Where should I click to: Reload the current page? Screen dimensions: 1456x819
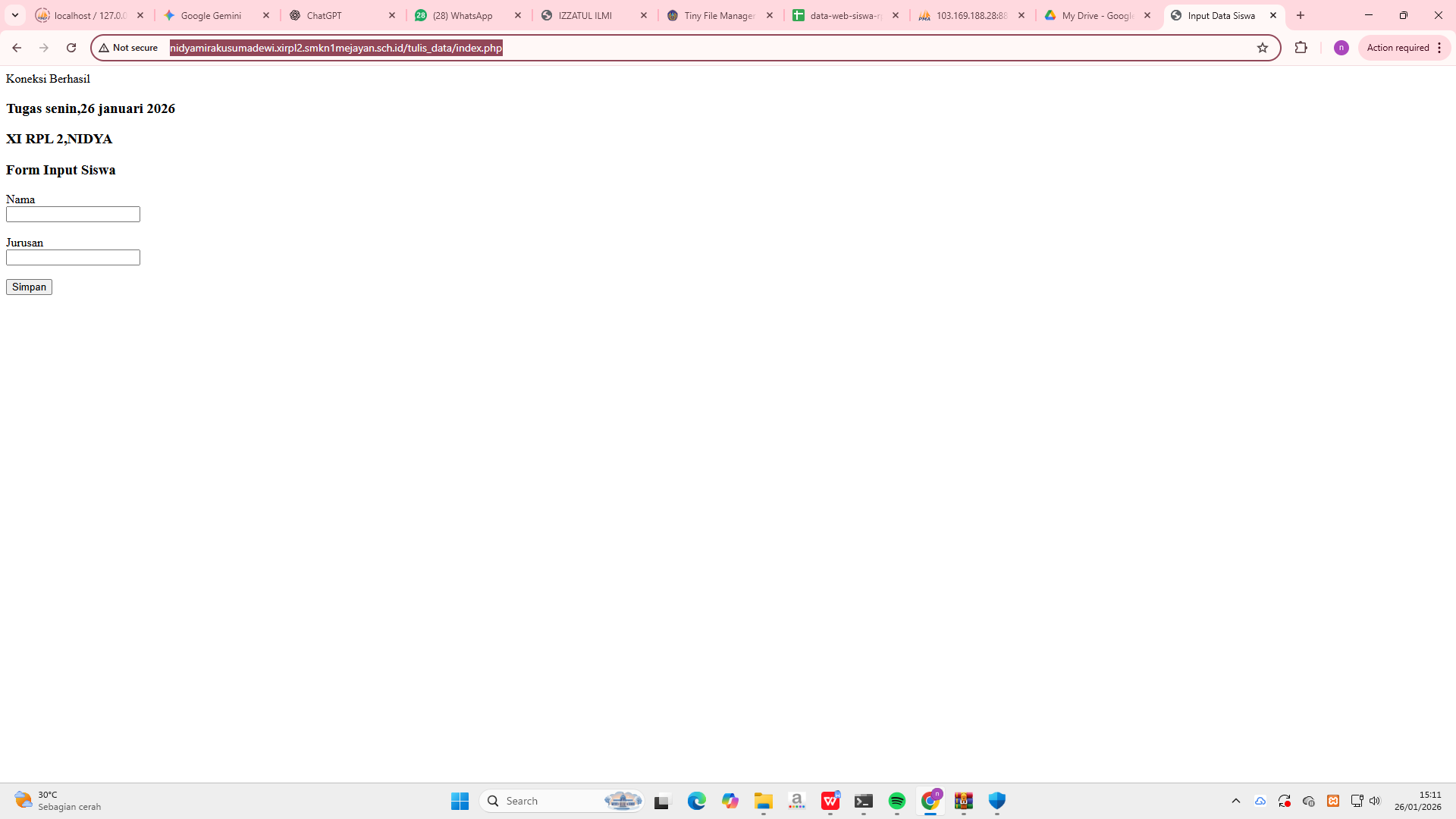pos(71,48)
